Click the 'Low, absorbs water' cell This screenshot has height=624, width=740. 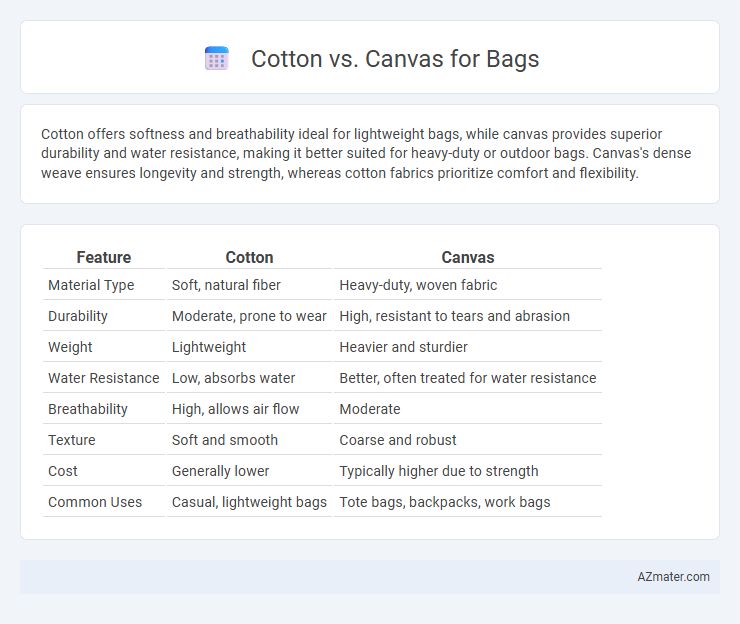pos(233,378)
